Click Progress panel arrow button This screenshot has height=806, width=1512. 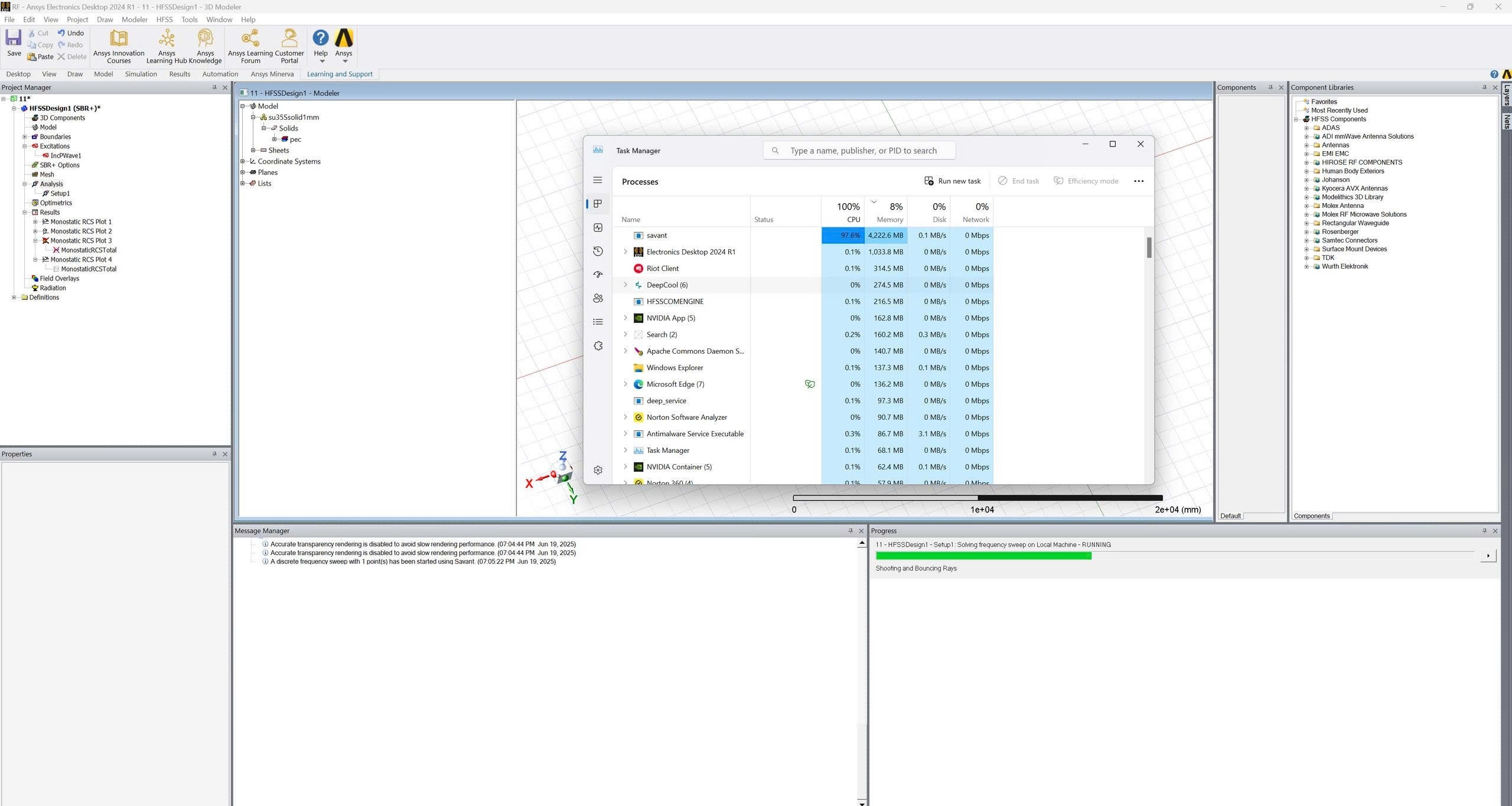pos(1488,556)
